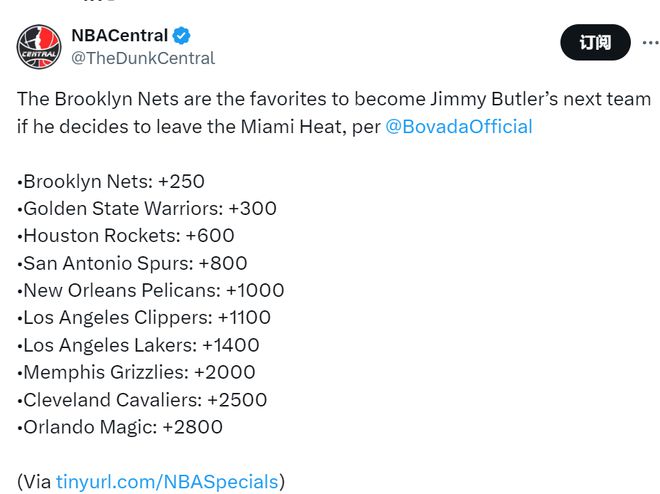Open the @TheDunkCentral handle
Image resolution: width=660 pixels, height=494 pixels.
point(143,58)
